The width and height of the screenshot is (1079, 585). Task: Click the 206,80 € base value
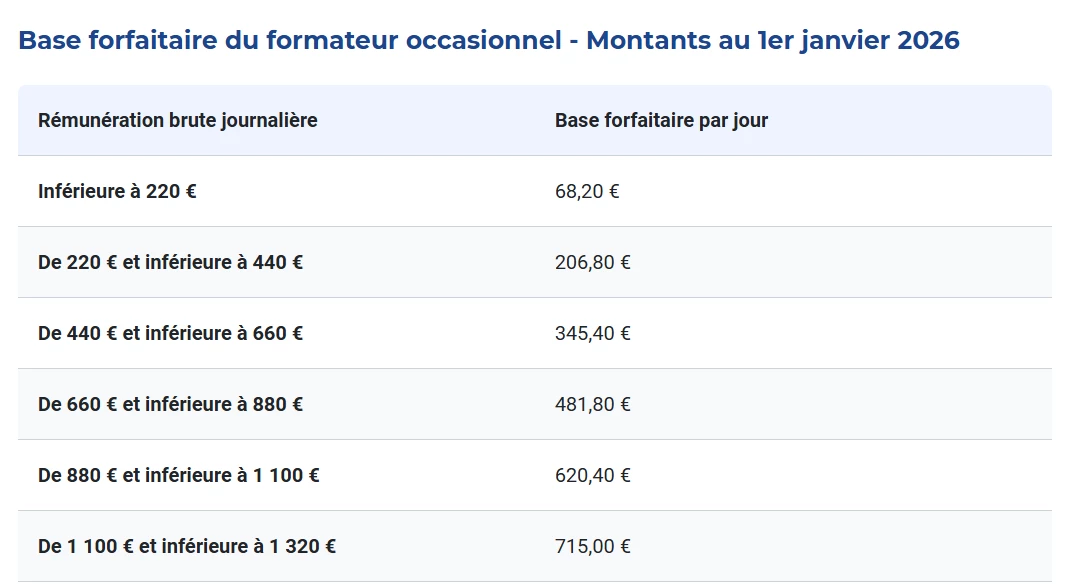(x=592, y=263)
